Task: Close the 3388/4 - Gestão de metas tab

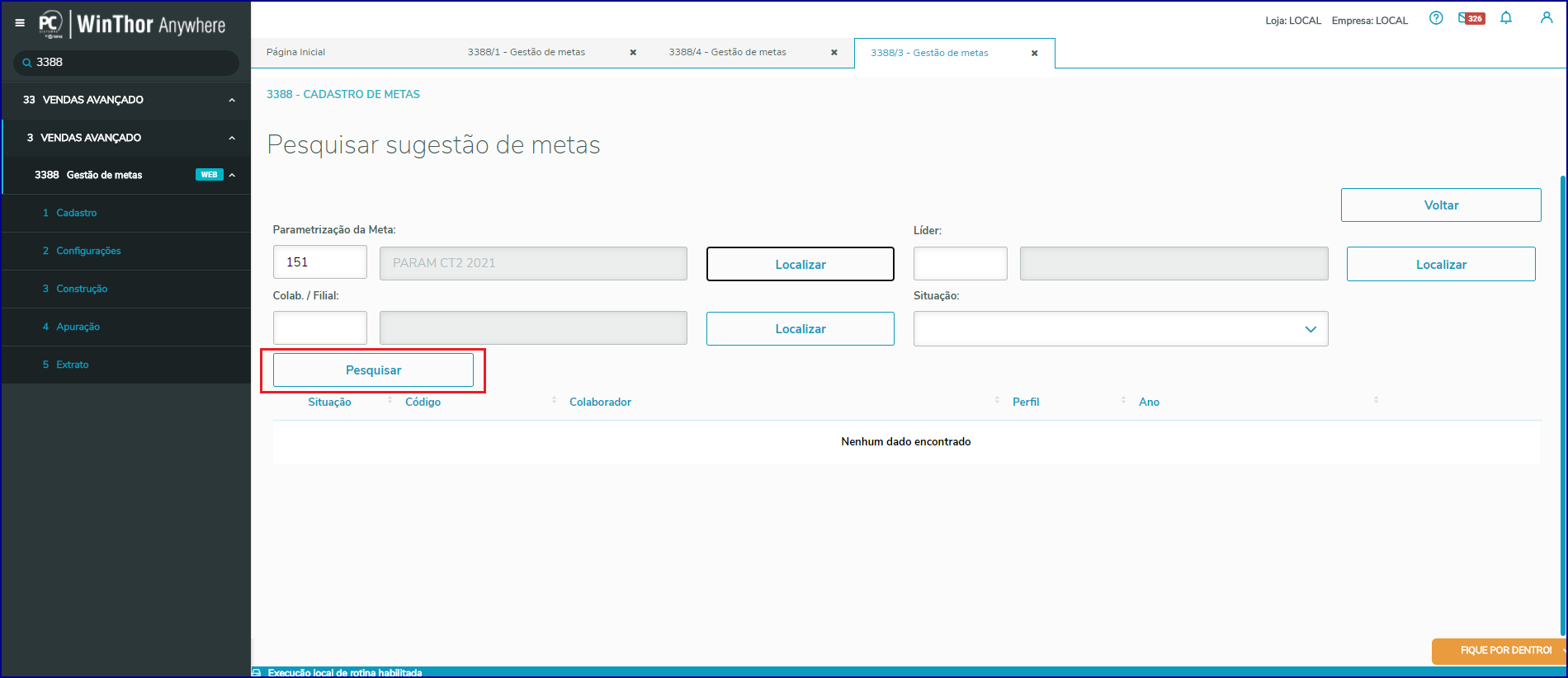Action: click(x=834, y=52)
